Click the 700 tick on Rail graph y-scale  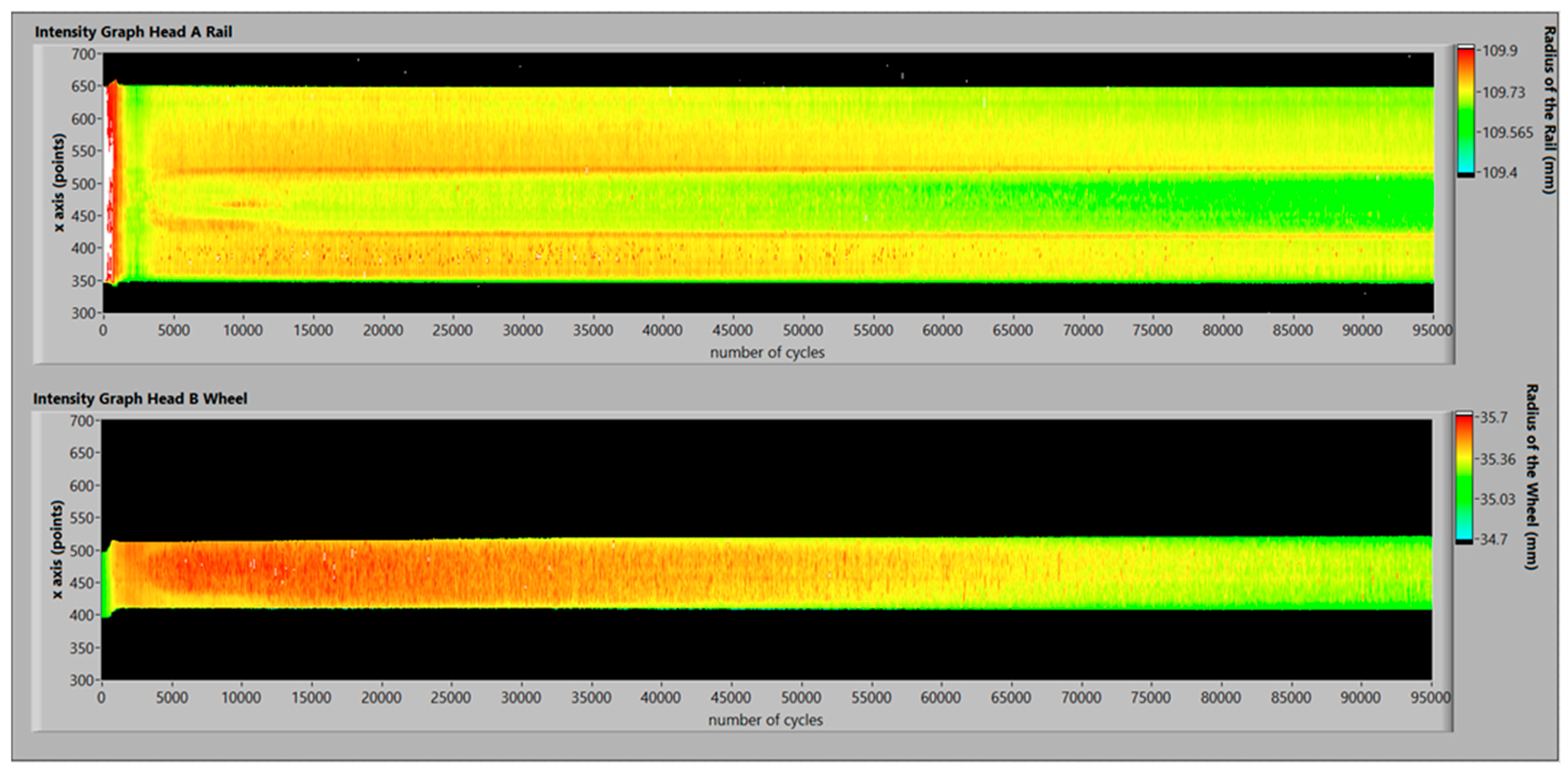tap(83, 54)
